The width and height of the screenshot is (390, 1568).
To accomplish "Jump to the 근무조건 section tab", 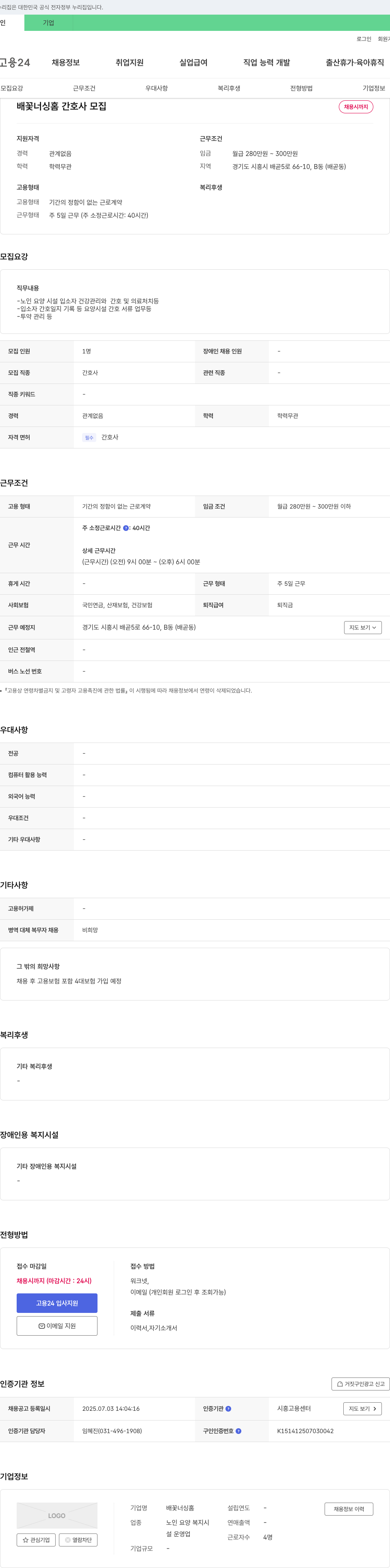I will 84,88.
